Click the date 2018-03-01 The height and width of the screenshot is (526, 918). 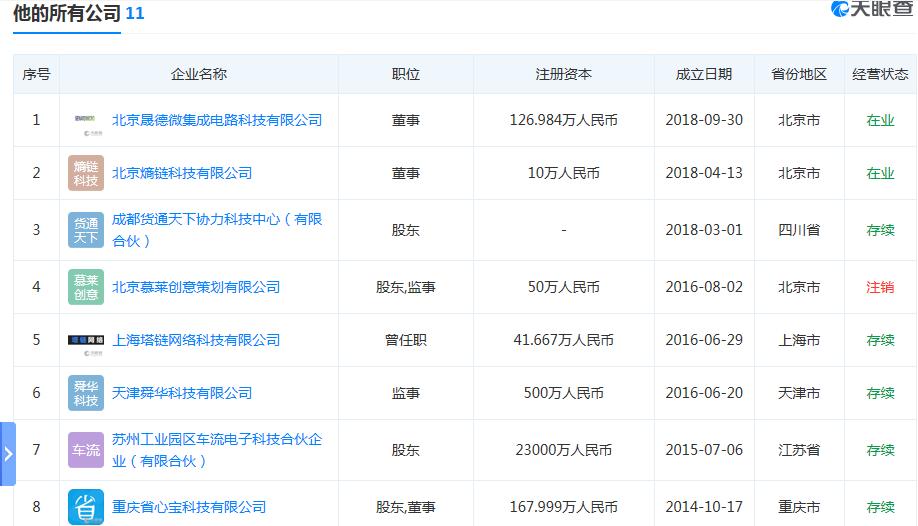[x=704, y=230]
